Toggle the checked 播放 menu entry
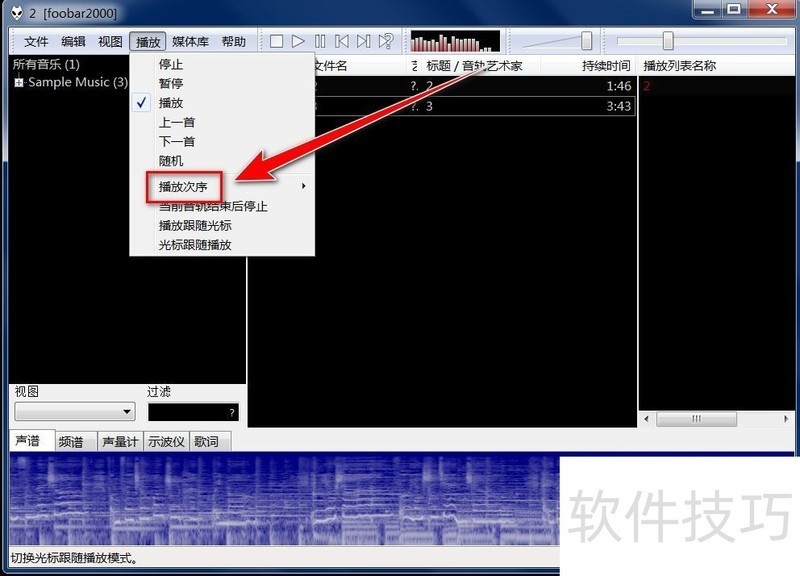The width and height of the screenshot is (800, 576). click(x=222, y=103)
